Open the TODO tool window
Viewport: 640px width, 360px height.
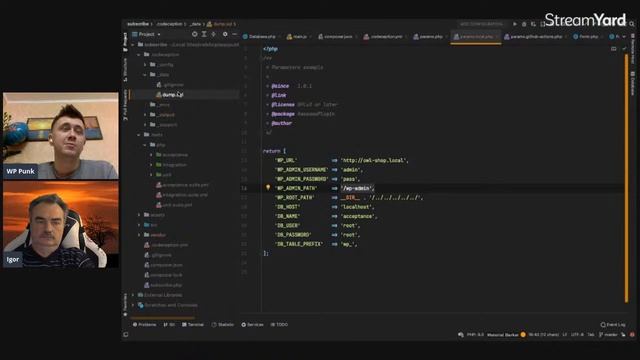(279, 325)
